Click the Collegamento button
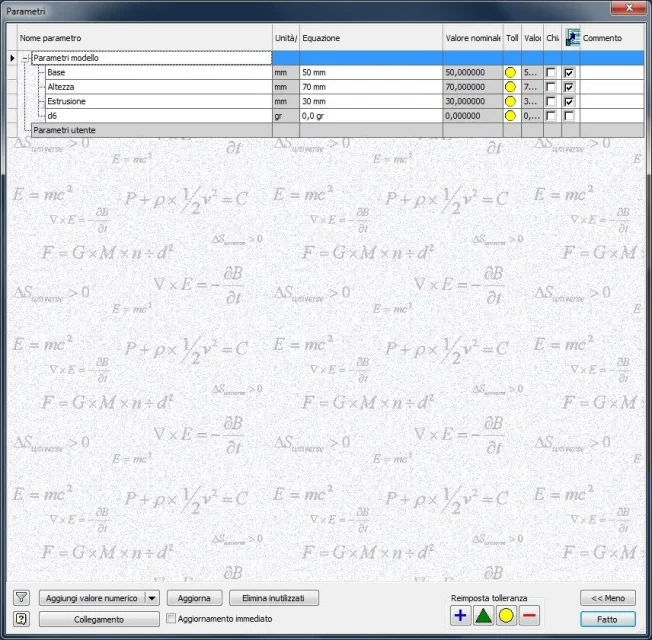This screenshot has height=640, width=652. pyautogui.click(x=99, y=619)
